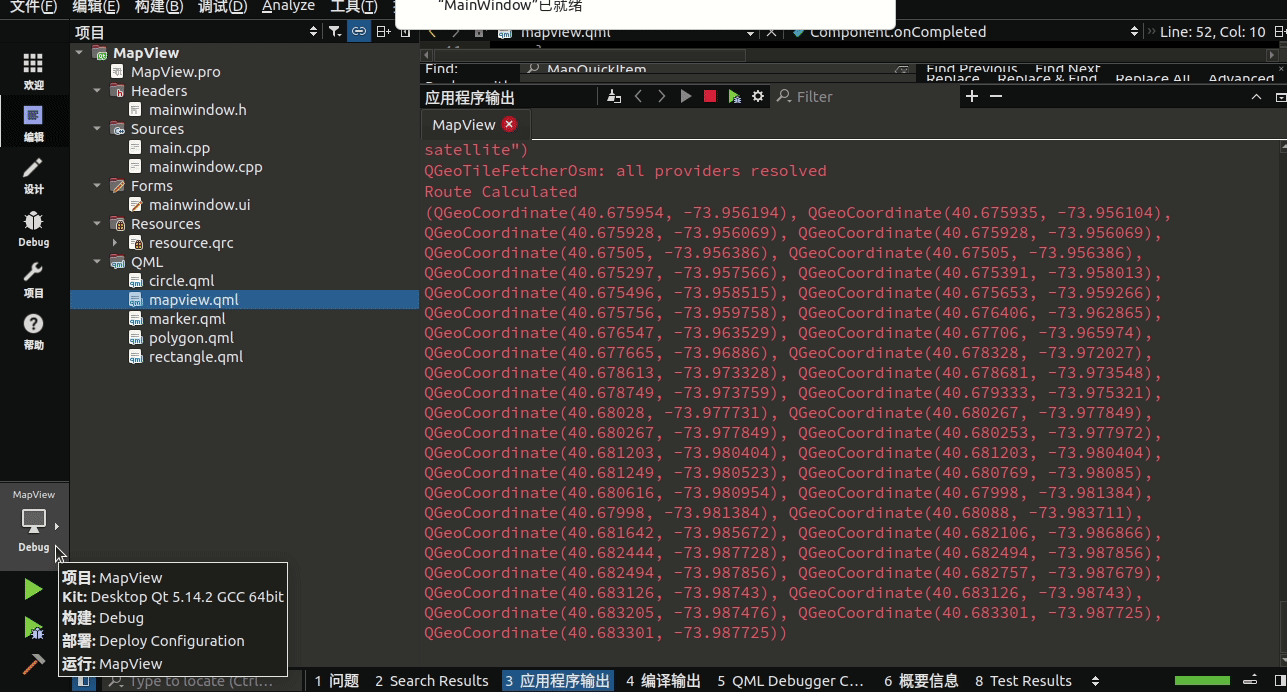
Task: Click the output Filter input field
Action: click(x=866, y=96)
